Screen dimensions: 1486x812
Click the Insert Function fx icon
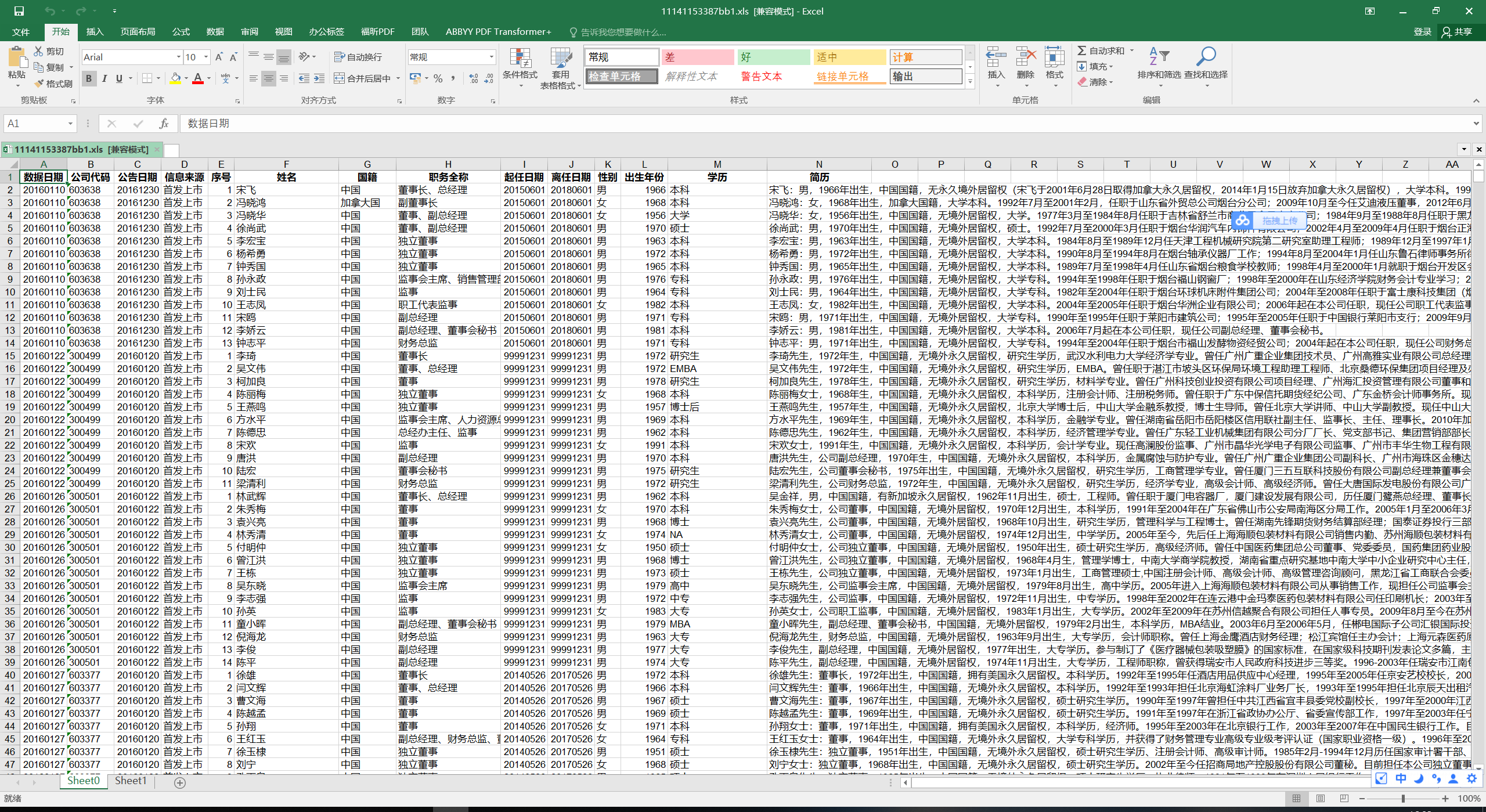[164, 124]
